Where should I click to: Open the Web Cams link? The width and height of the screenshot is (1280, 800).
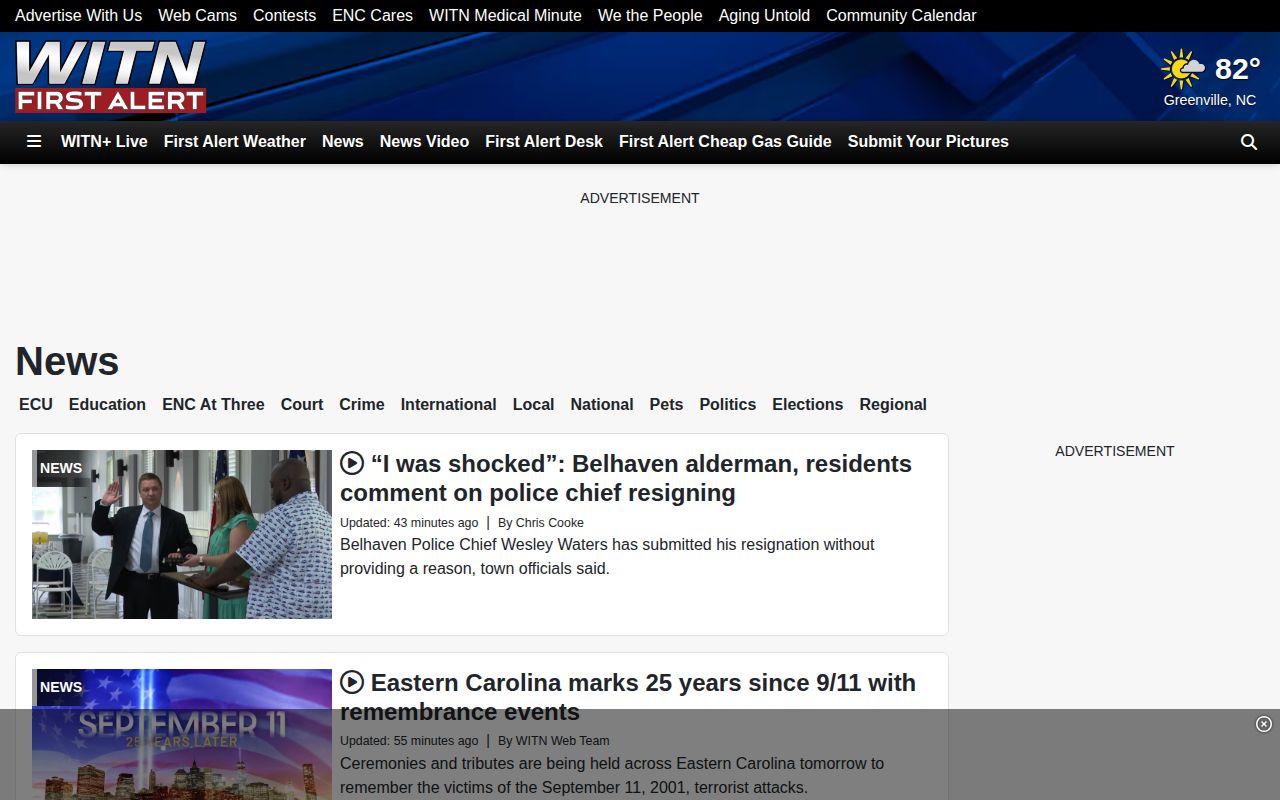(x=198, y=16)
